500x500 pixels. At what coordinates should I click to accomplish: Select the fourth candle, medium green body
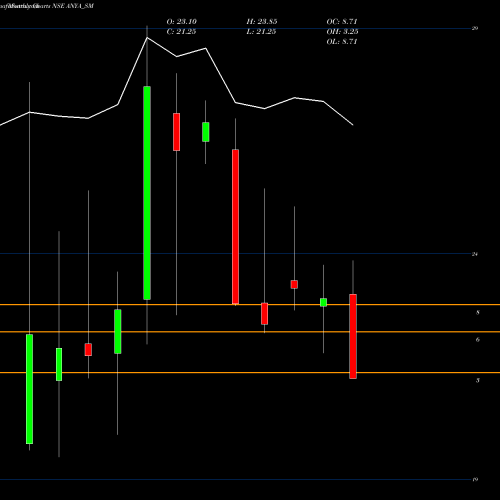point(118,331)
